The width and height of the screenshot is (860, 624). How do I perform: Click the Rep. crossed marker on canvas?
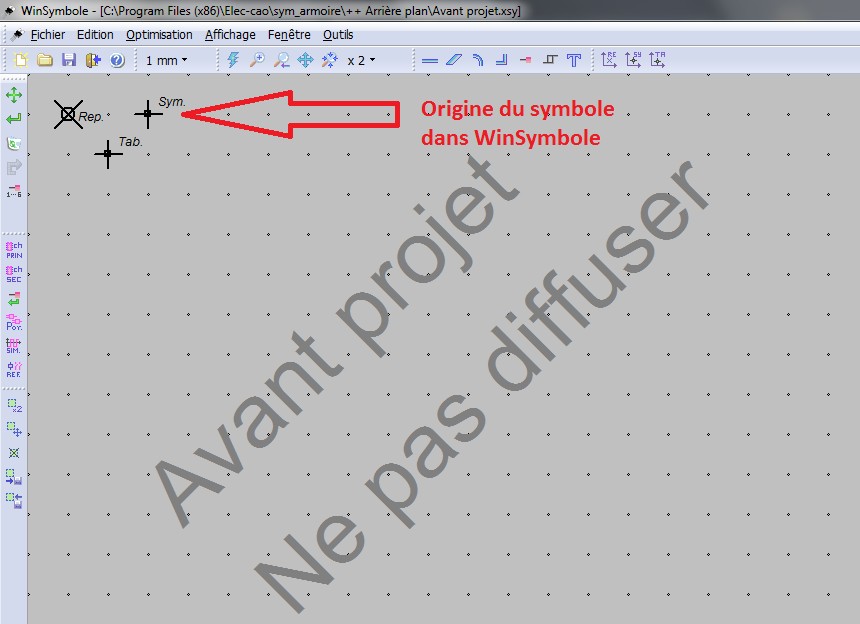[x=68, y=115]
